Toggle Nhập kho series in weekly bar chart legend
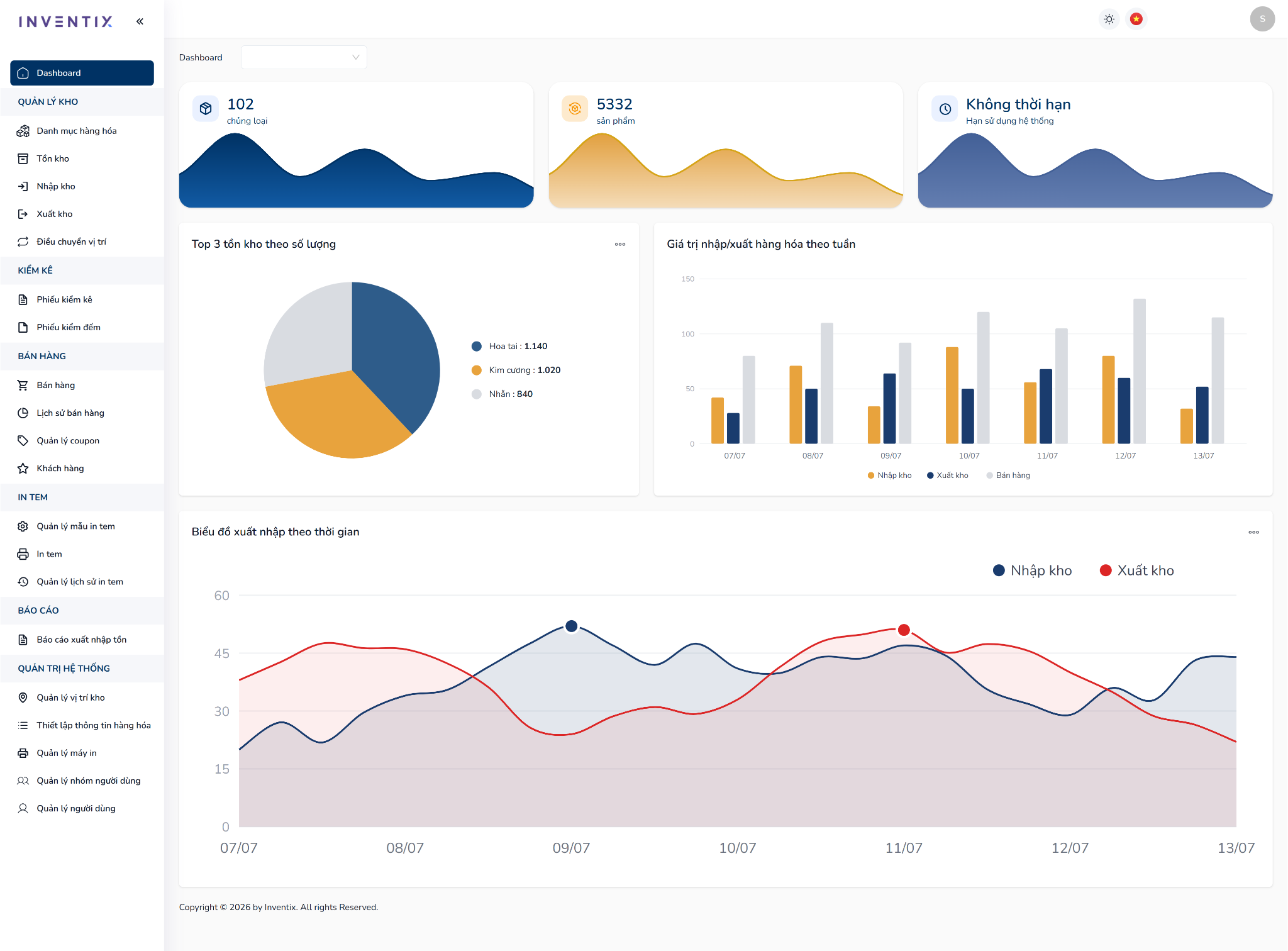 (889, 475)
